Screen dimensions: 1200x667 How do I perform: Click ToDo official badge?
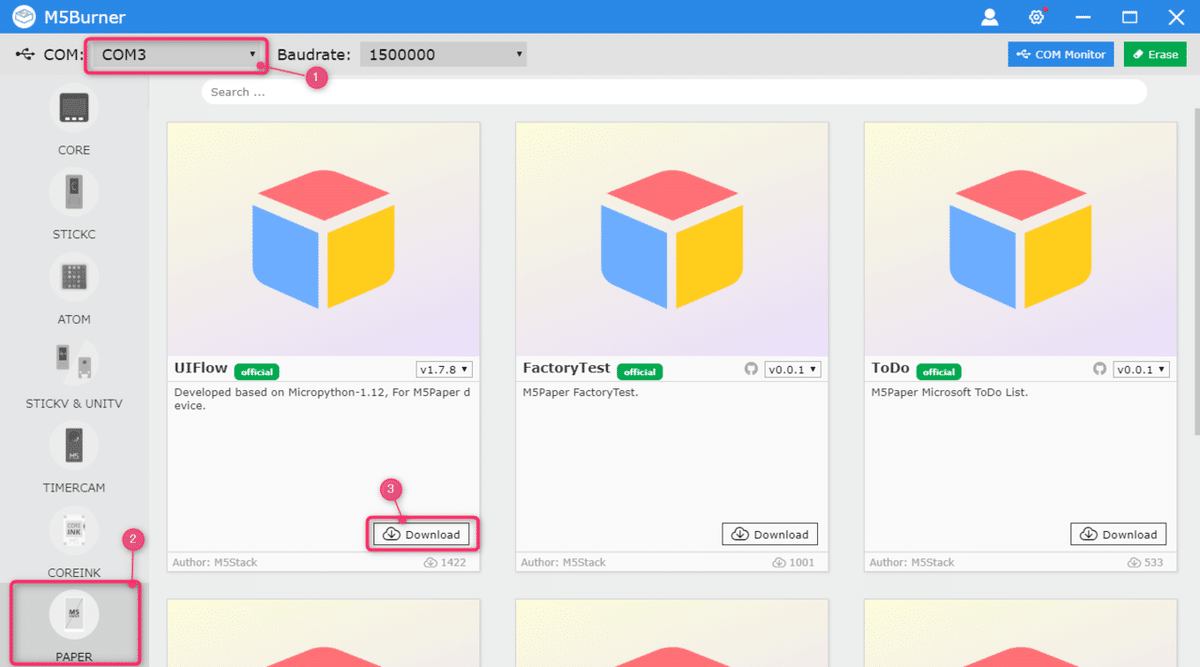click(938, 372)
